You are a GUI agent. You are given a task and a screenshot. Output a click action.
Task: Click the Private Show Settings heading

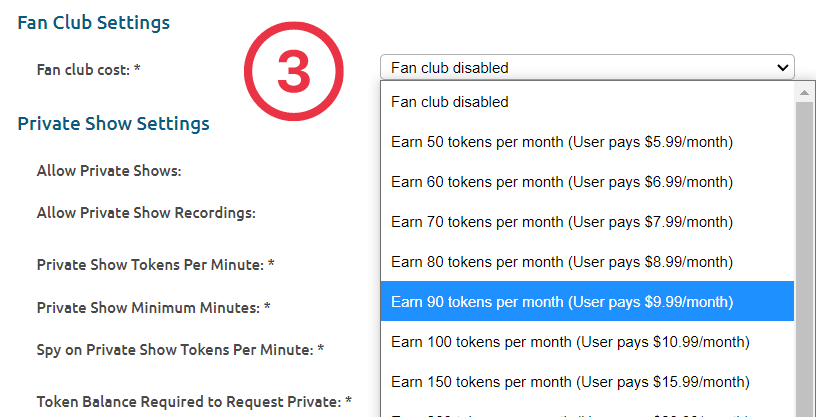pyautogui.click(x=113, y=124)
